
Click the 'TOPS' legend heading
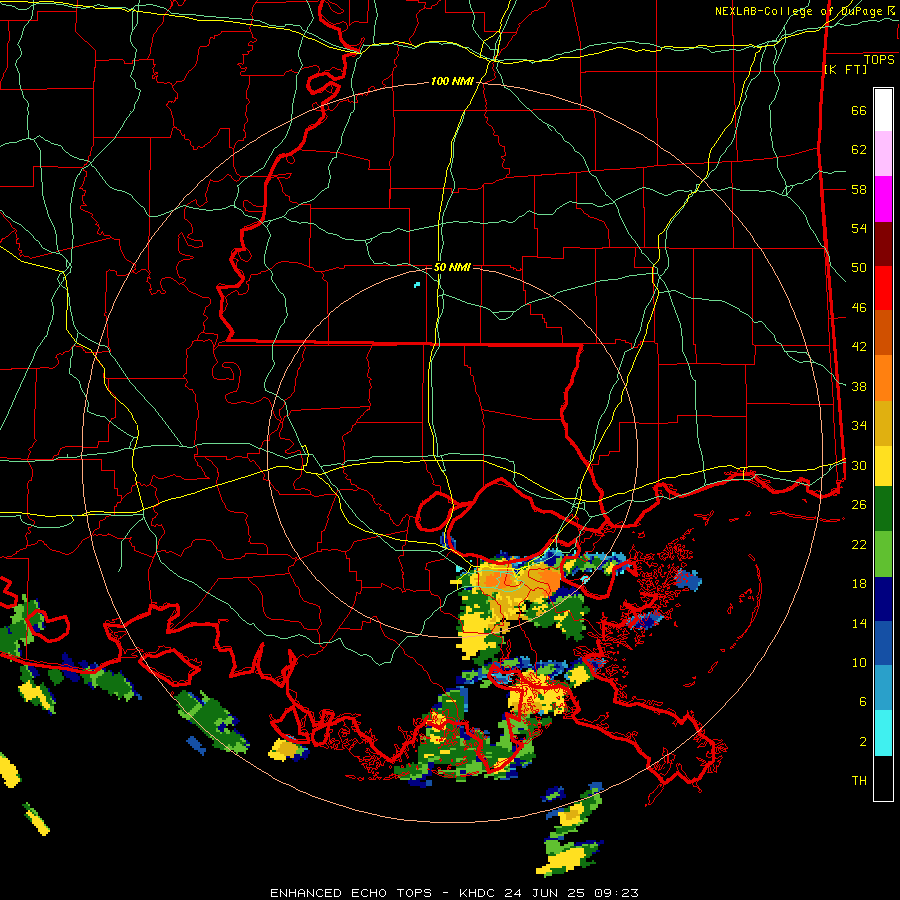[879, 60]
